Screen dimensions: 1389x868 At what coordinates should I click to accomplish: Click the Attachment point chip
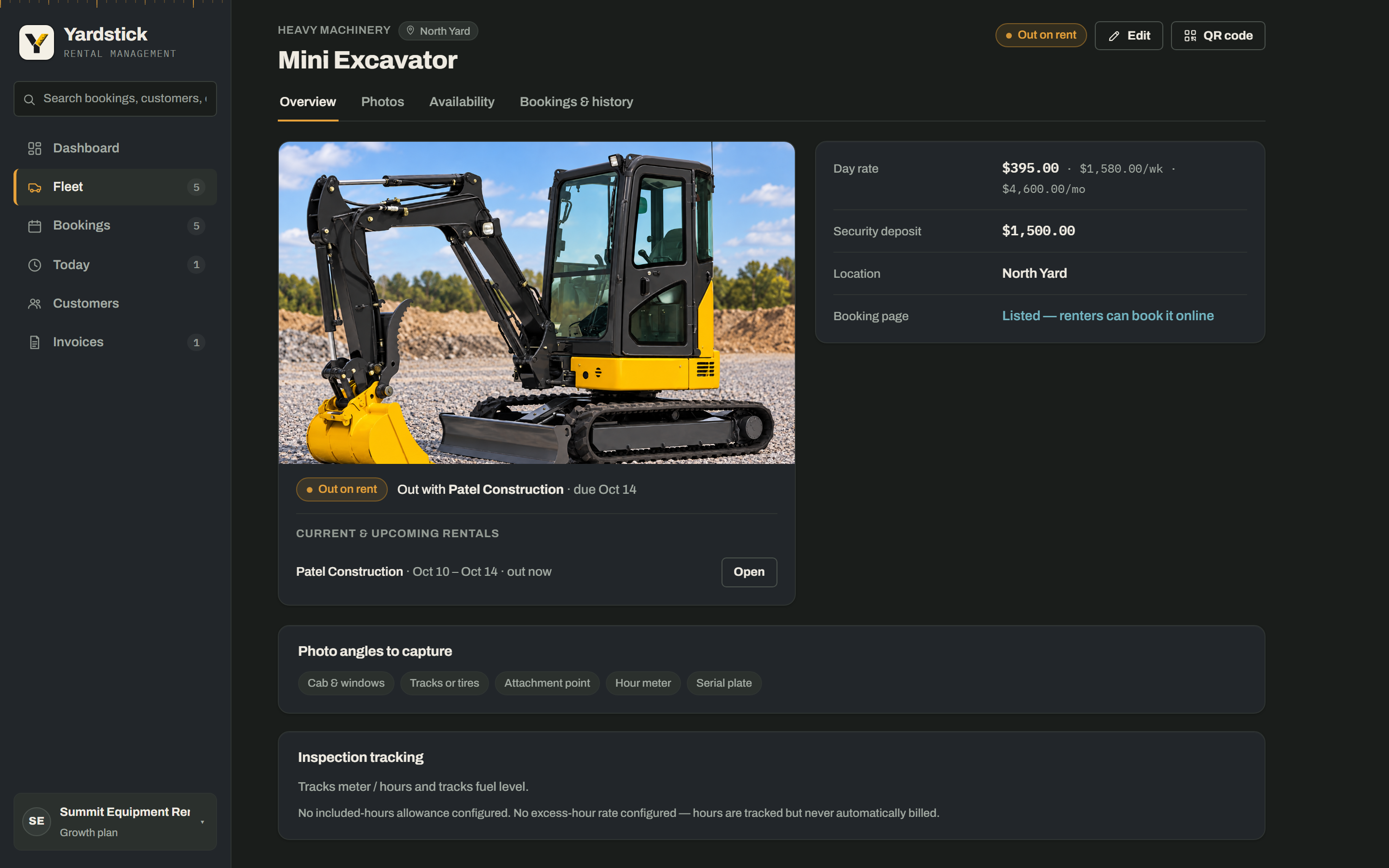coord(547,683)
